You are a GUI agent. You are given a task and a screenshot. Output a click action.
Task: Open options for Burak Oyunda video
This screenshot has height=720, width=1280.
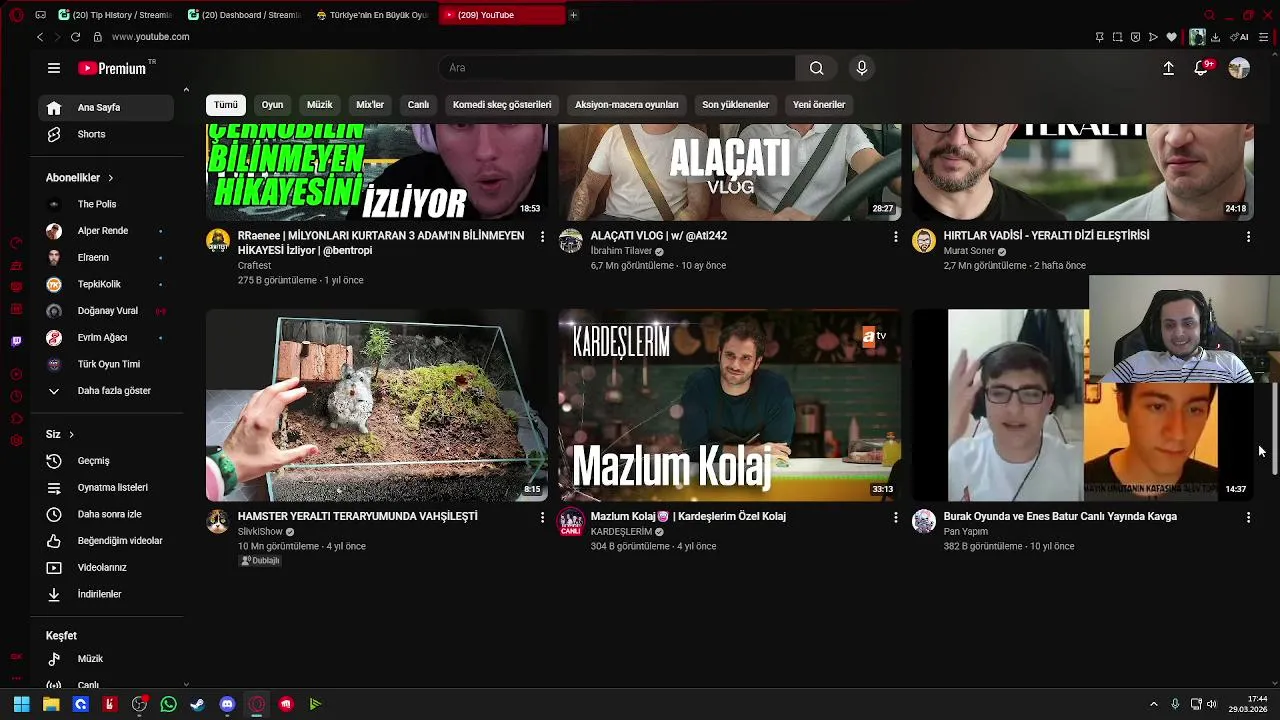coord(1248,517)
